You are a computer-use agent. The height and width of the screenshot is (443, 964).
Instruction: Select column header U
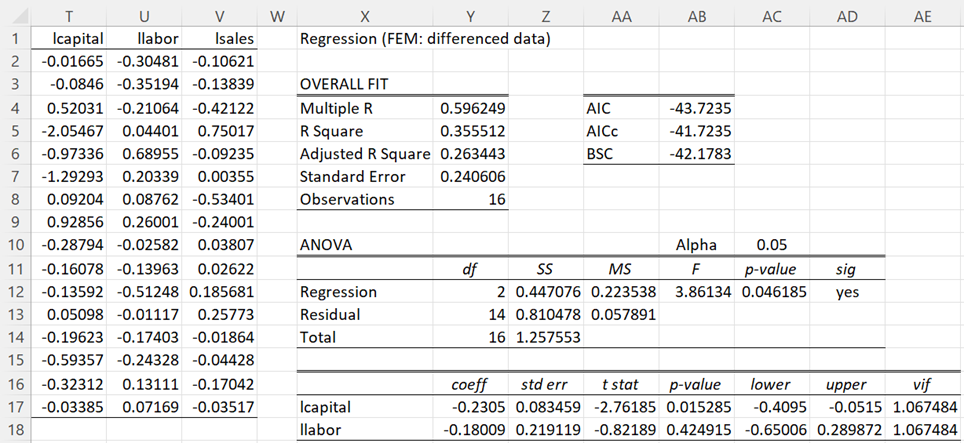tap(144, 17)
